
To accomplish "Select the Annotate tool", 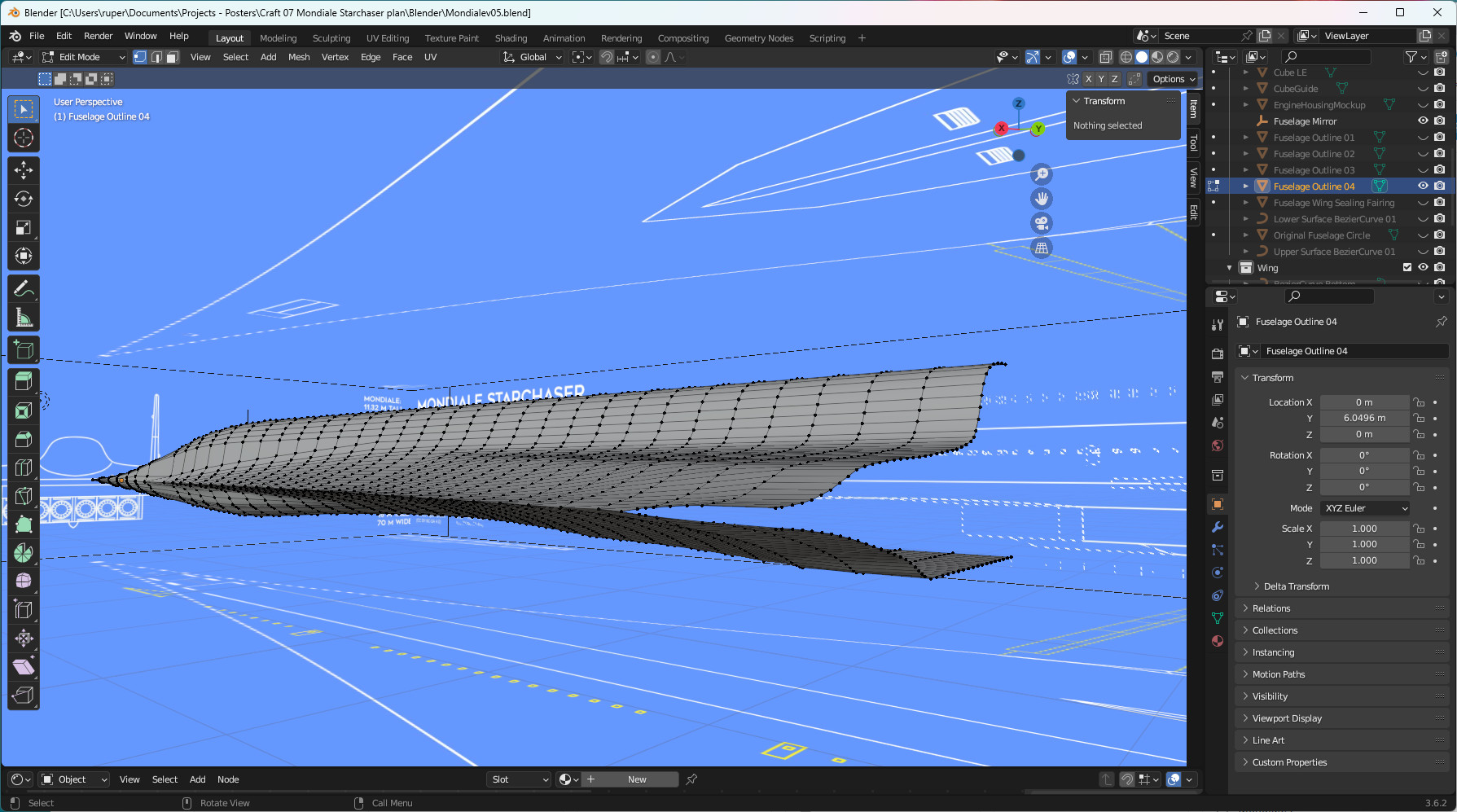I will 24,288.
